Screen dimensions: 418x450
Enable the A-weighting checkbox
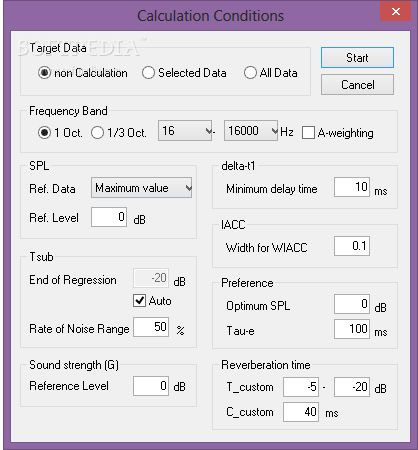tap(338, 133)
